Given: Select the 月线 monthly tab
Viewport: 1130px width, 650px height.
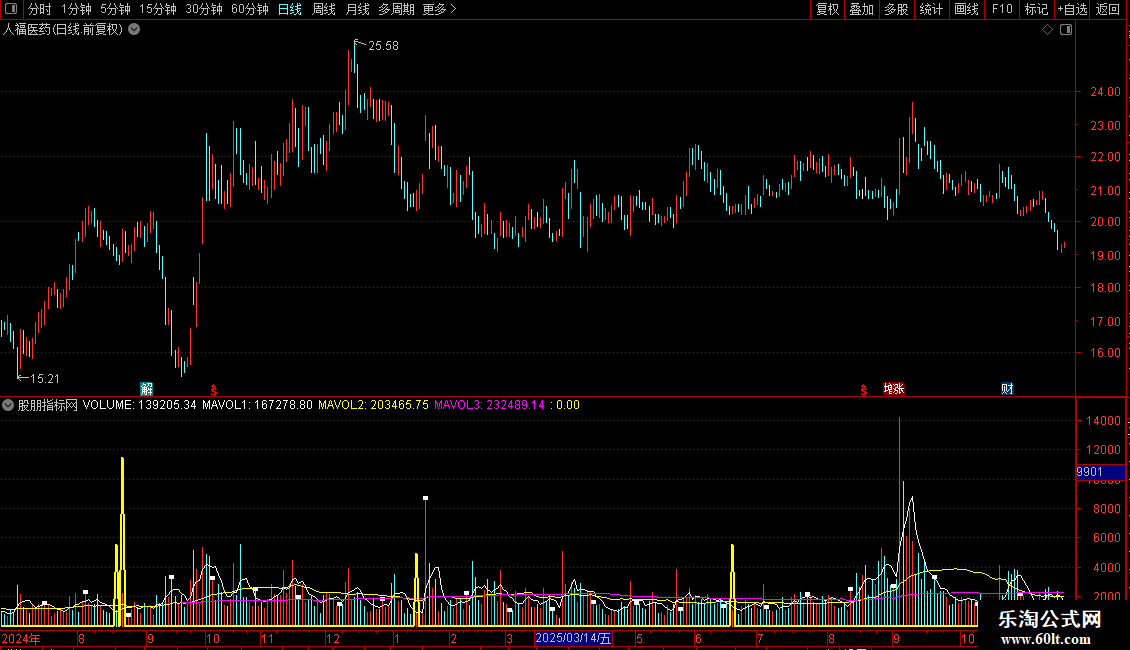Looking at the screenshot, I should tap(357, 9).
